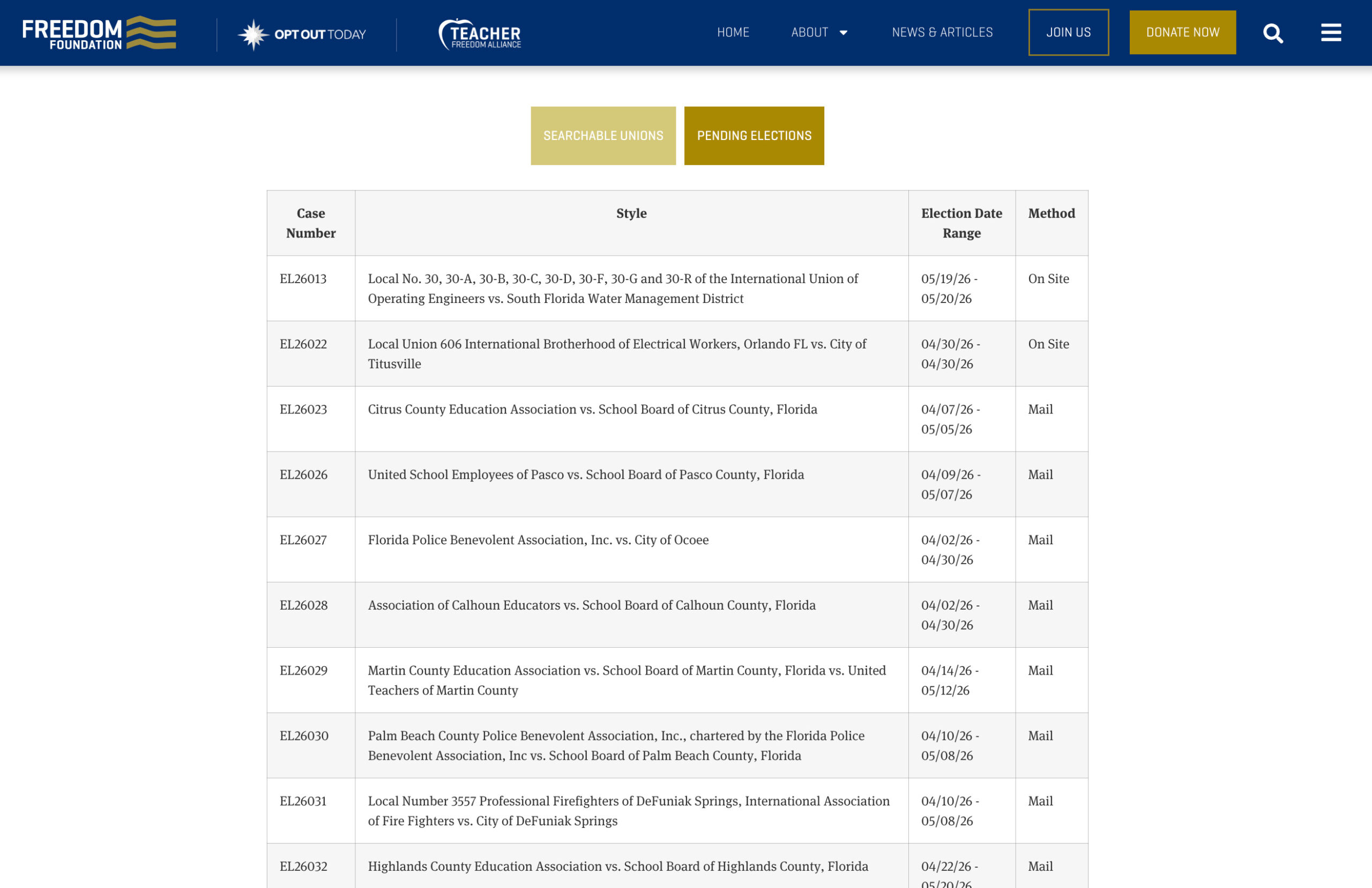Click Mail method for EL26028
1372x888 pixels.
pos(1040,605)
